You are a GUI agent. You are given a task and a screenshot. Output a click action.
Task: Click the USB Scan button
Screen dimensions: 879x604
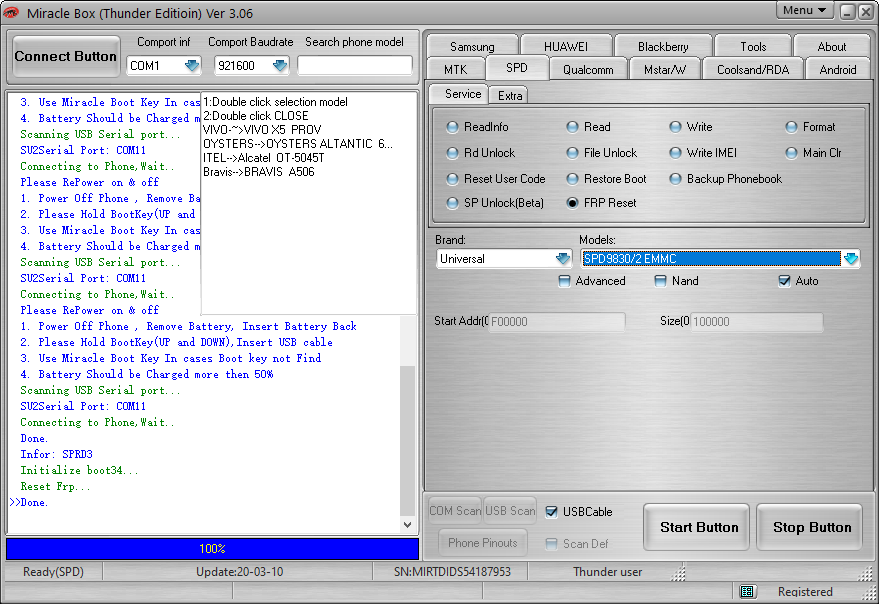pos(510,511)
